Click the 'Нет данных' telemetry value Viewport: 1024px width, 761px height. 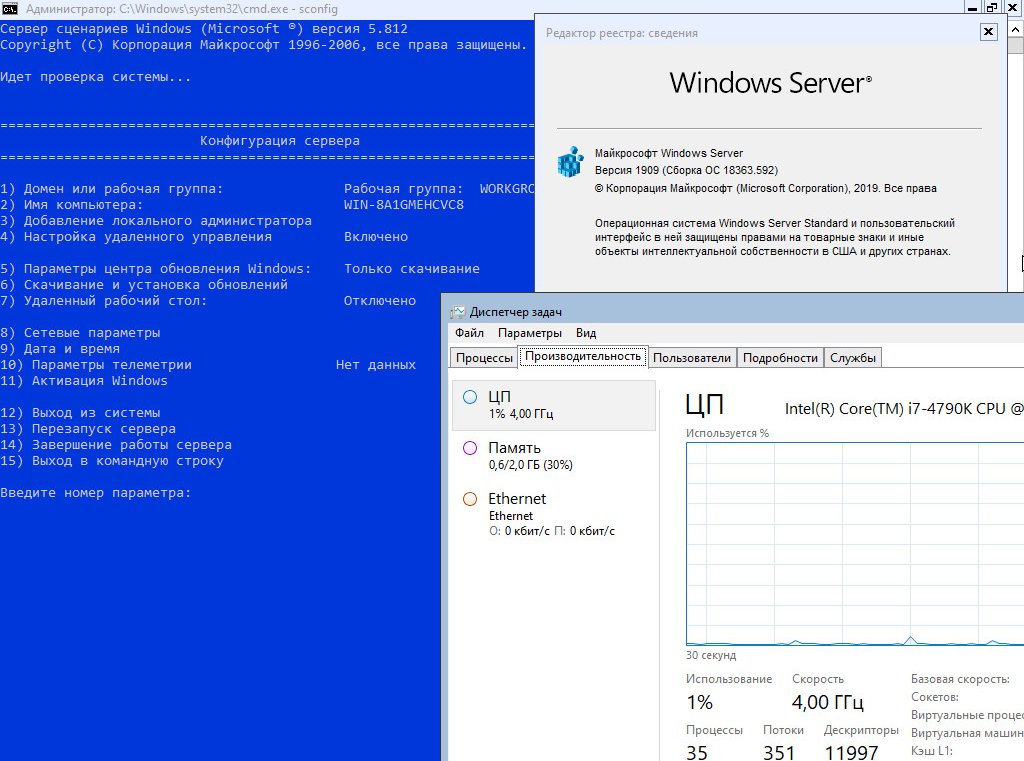[x=376, y=365]
